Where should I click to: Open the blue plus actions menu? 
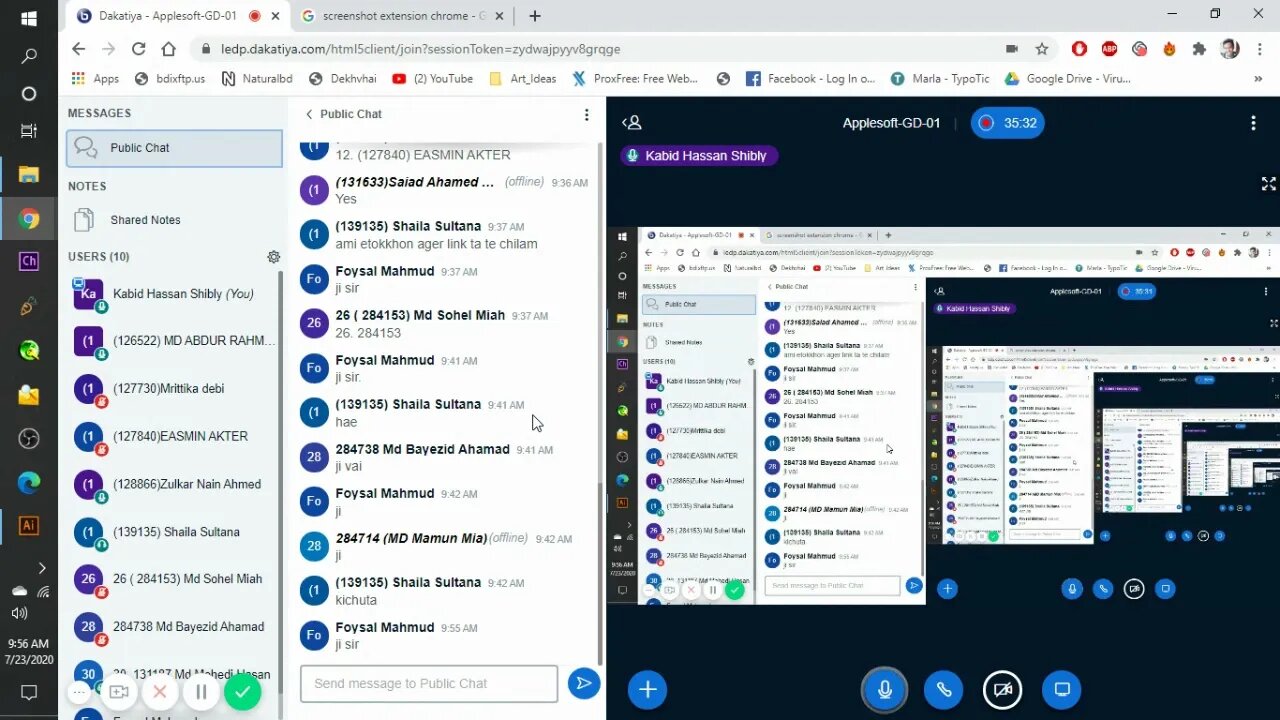[x=647, y=689]
